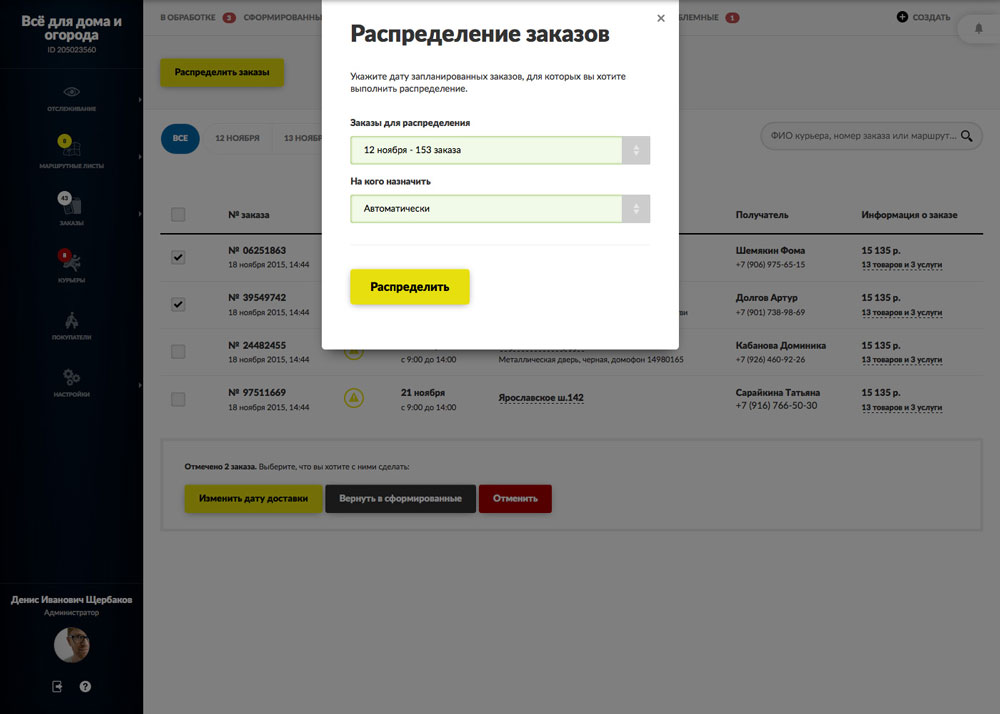
Task: Click recipient name Сарайкина Татьяна
Action: click(777, 393)
